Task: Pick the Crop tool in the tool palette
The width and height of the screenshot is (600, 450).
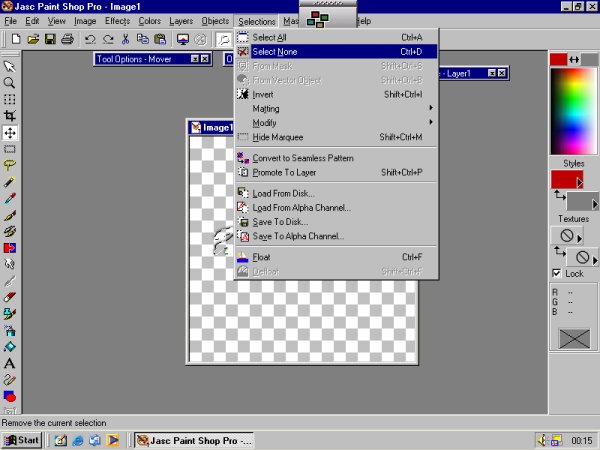Action: [10, 116]
